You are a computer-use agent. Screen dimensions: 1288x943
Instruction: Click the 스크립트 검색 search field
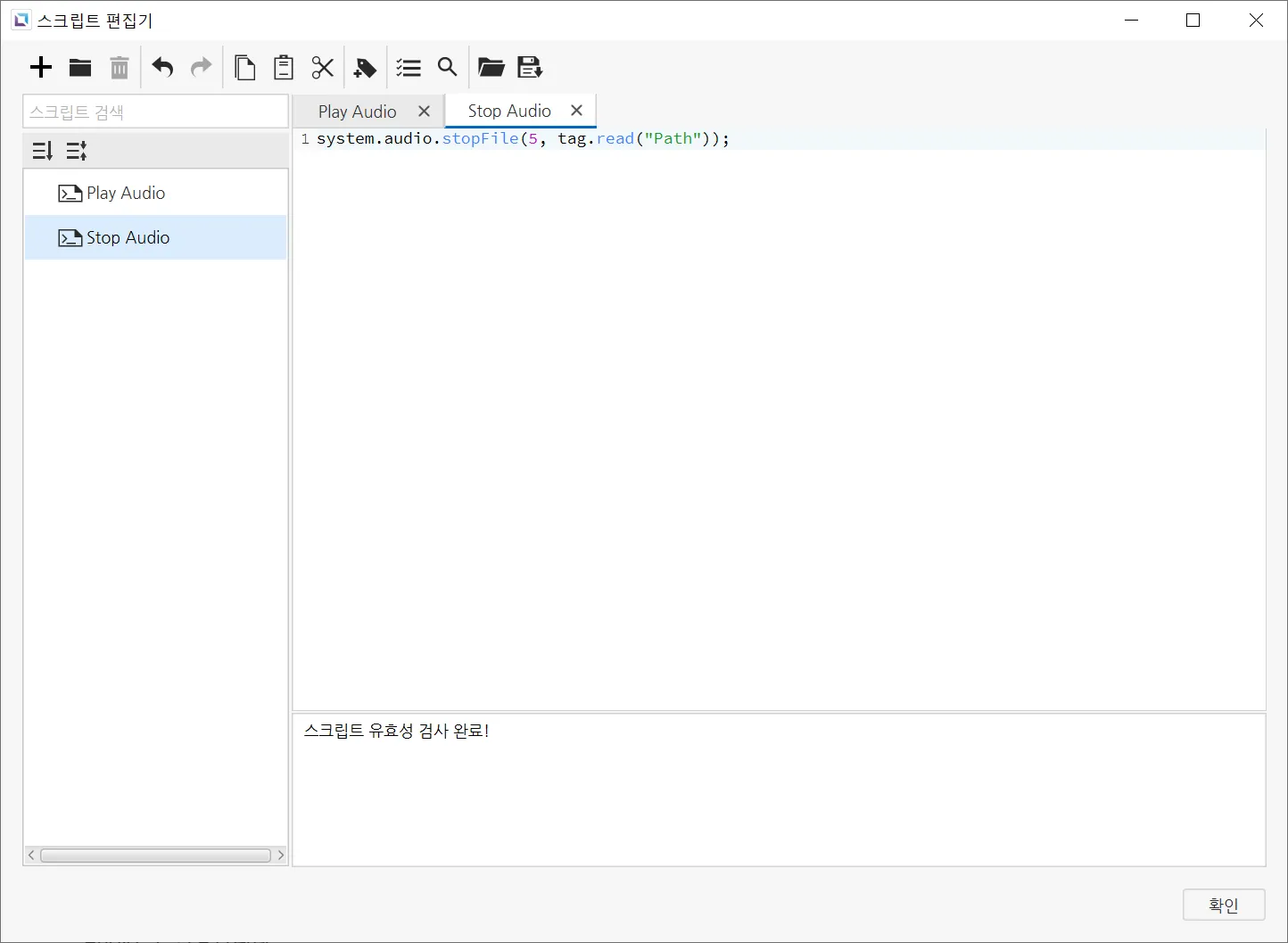point(155,112)
